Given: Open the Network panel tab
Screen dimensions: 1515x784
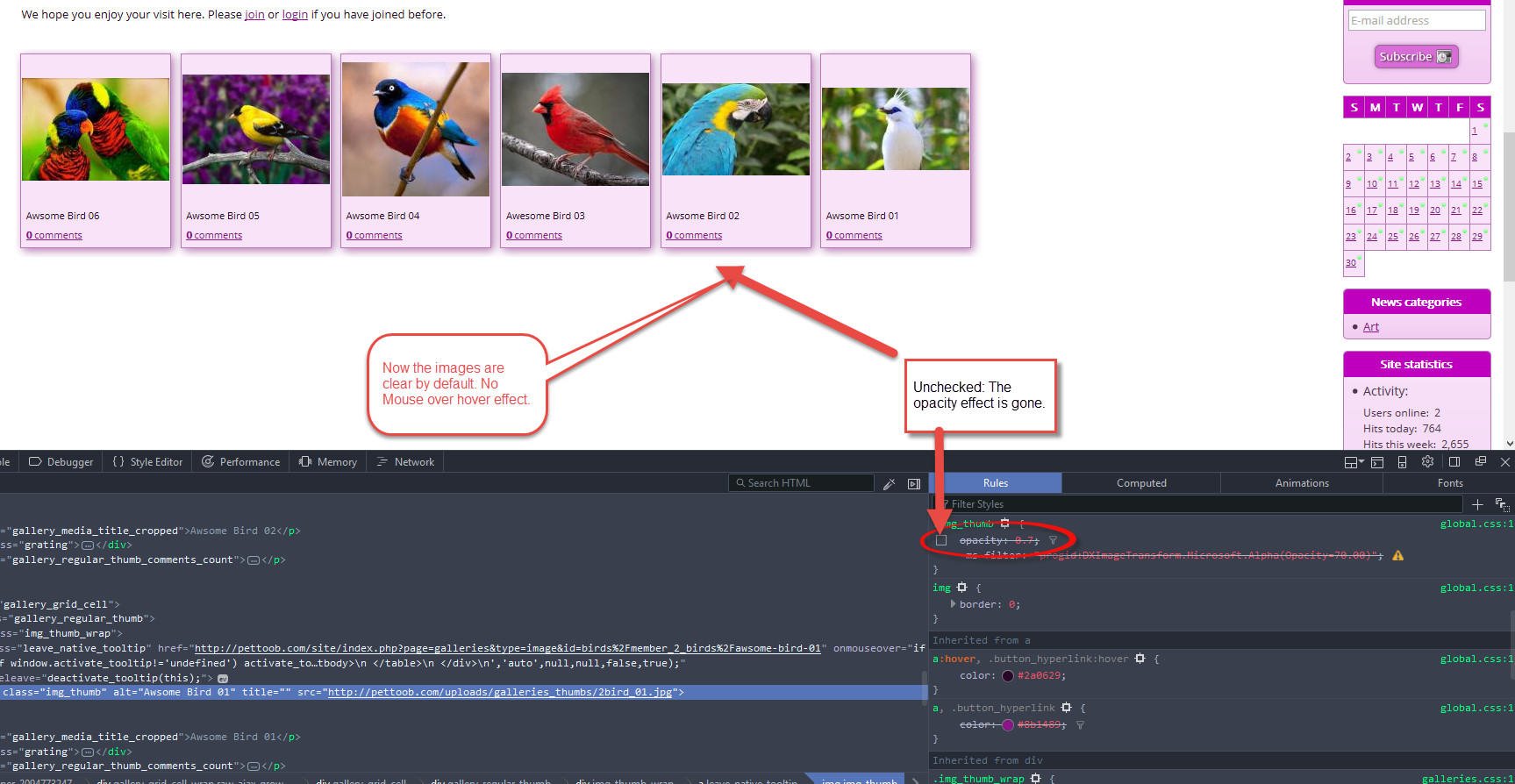Looking at the screenshot, I should point(405,462).
